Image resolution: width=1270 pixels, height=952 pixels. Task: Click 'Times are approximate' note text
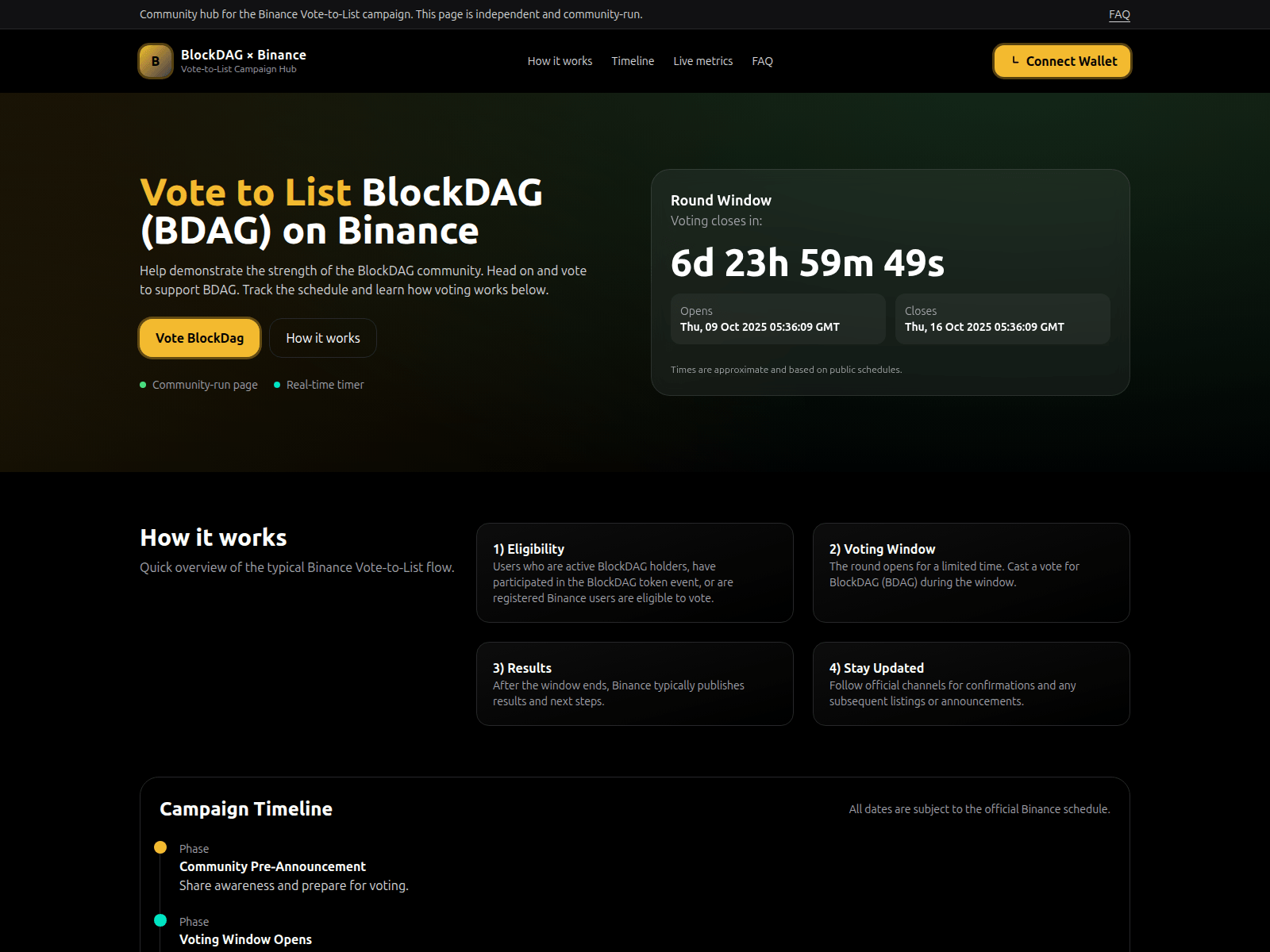click(x=786, y=370)
